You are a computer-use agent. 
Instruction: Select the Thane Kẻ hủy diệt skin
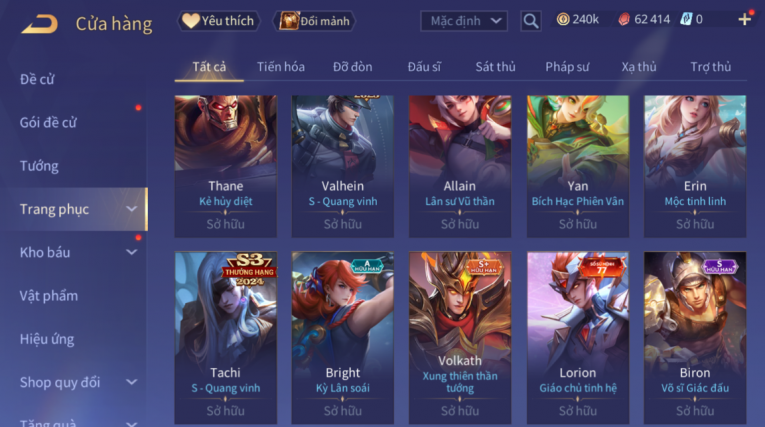tap(225, 166)
